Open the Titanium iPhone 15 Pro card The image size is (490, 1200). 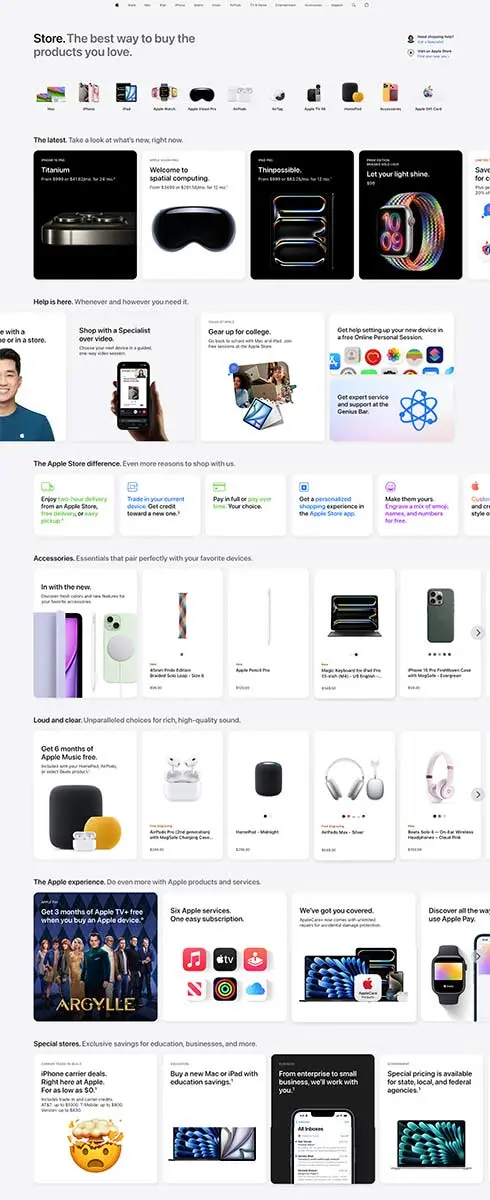point(85,215)
